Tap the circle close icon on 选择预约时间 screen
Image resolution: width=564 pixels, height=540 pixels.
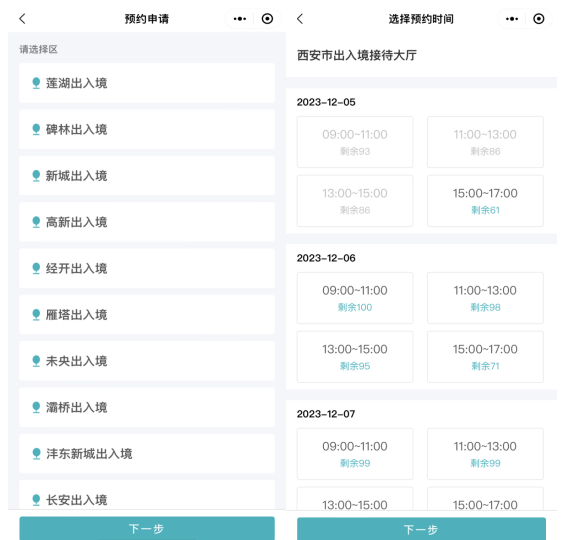538,19
